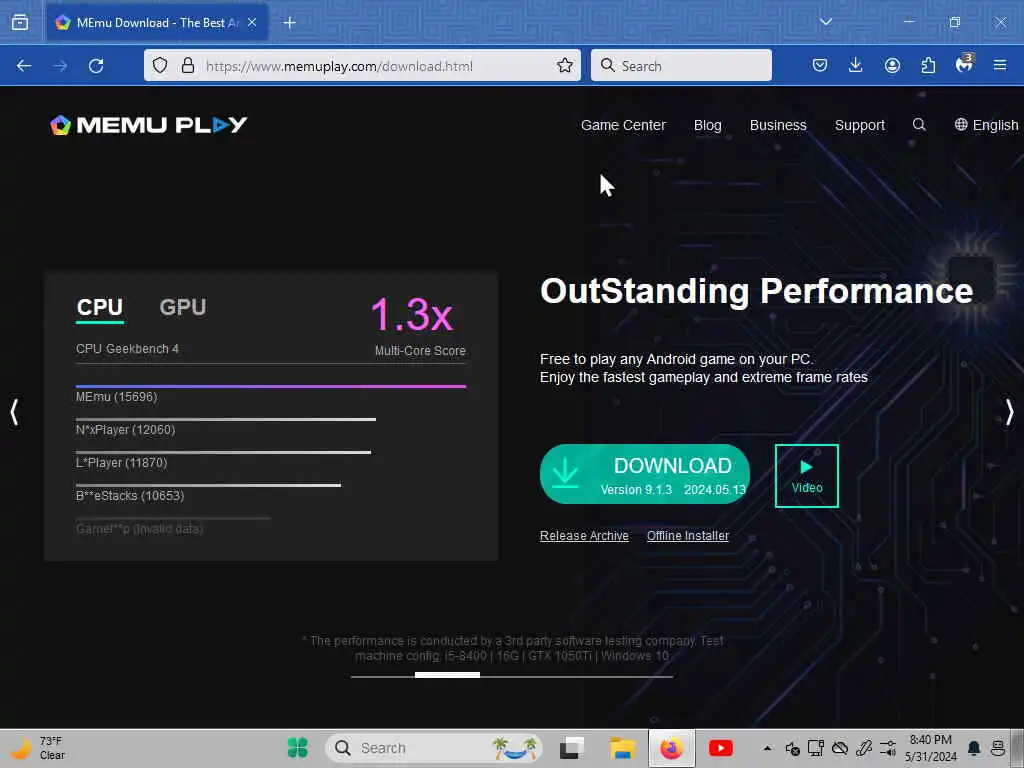Click the 1.3x Multi-Core Score value

tap(412, 314)
